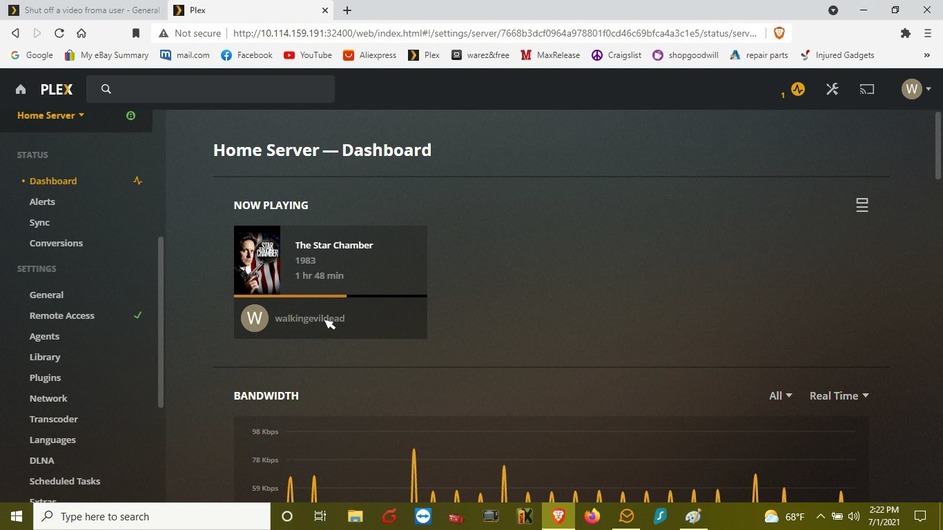
Task: Open Firefox from the taskbar
Action: pyautogui.click(x=592, y=516)
